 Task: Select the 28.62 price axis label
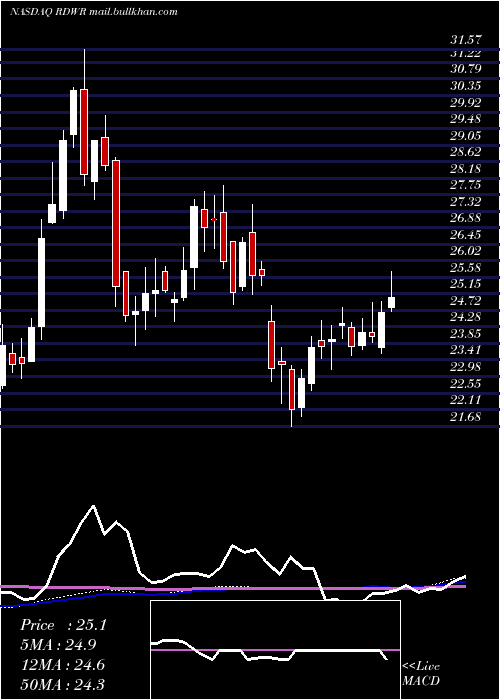coord(466,152)
